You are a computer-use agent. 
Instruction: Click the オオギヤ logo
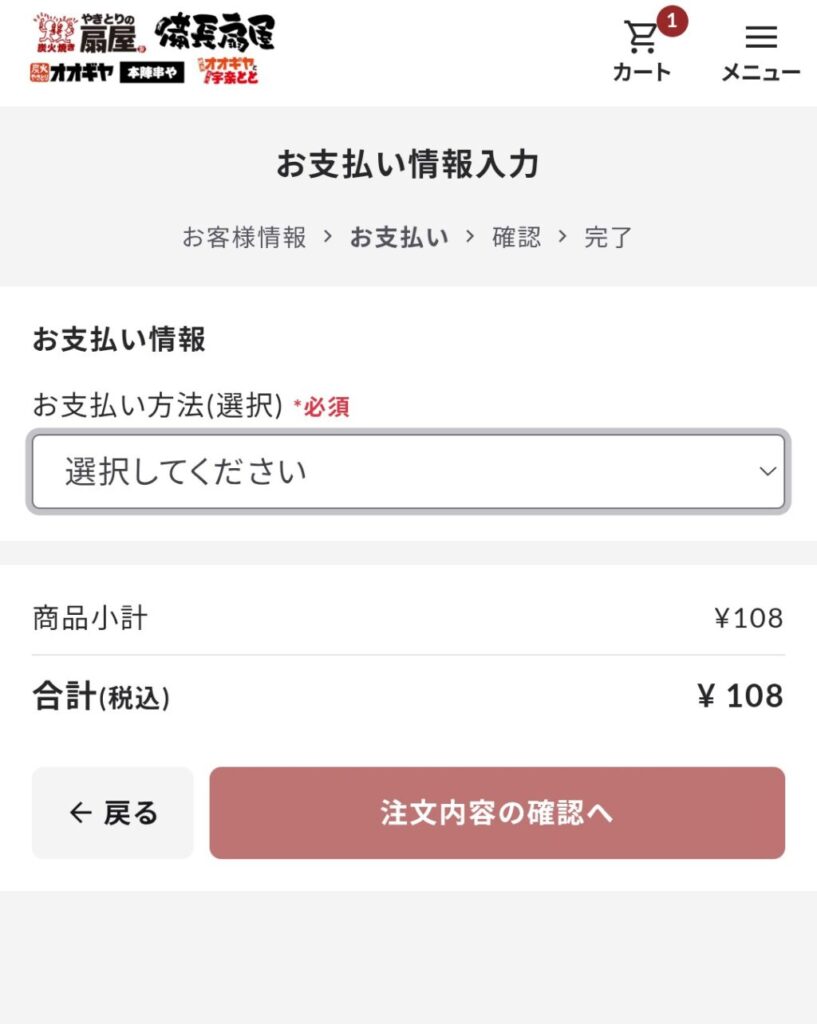[72, 72]
